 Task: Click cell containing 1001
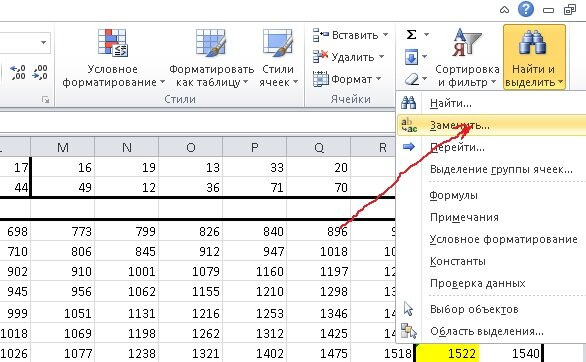[127, 271]
